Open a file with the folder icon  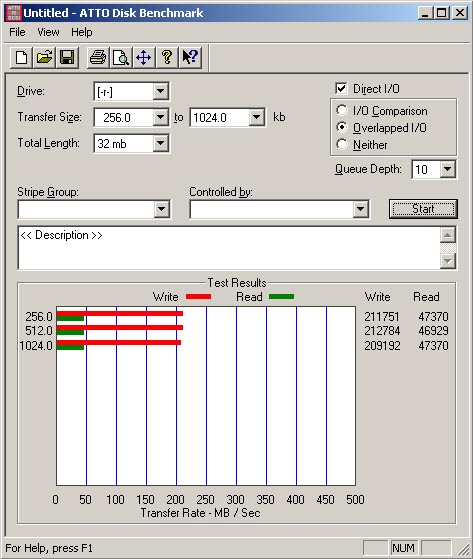tap(44, 57)
